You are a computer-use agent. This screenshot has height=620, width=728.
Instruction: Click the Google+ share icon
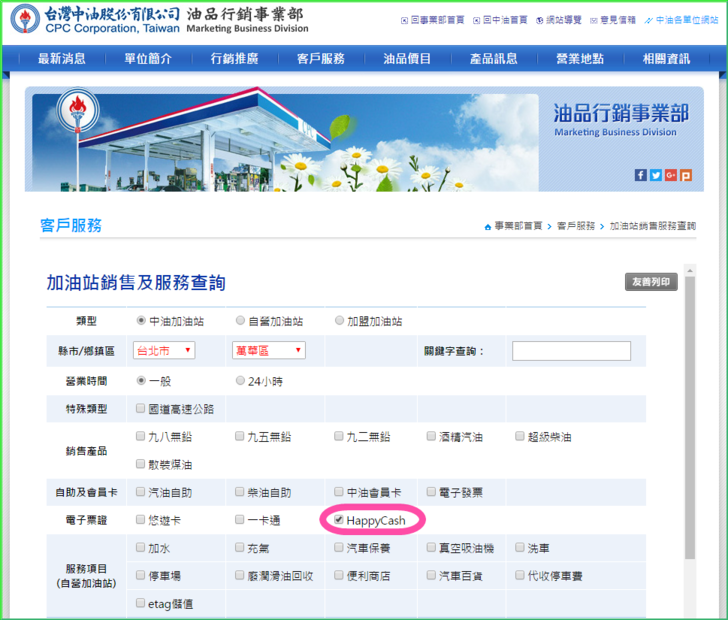click(x=671, y=175)
